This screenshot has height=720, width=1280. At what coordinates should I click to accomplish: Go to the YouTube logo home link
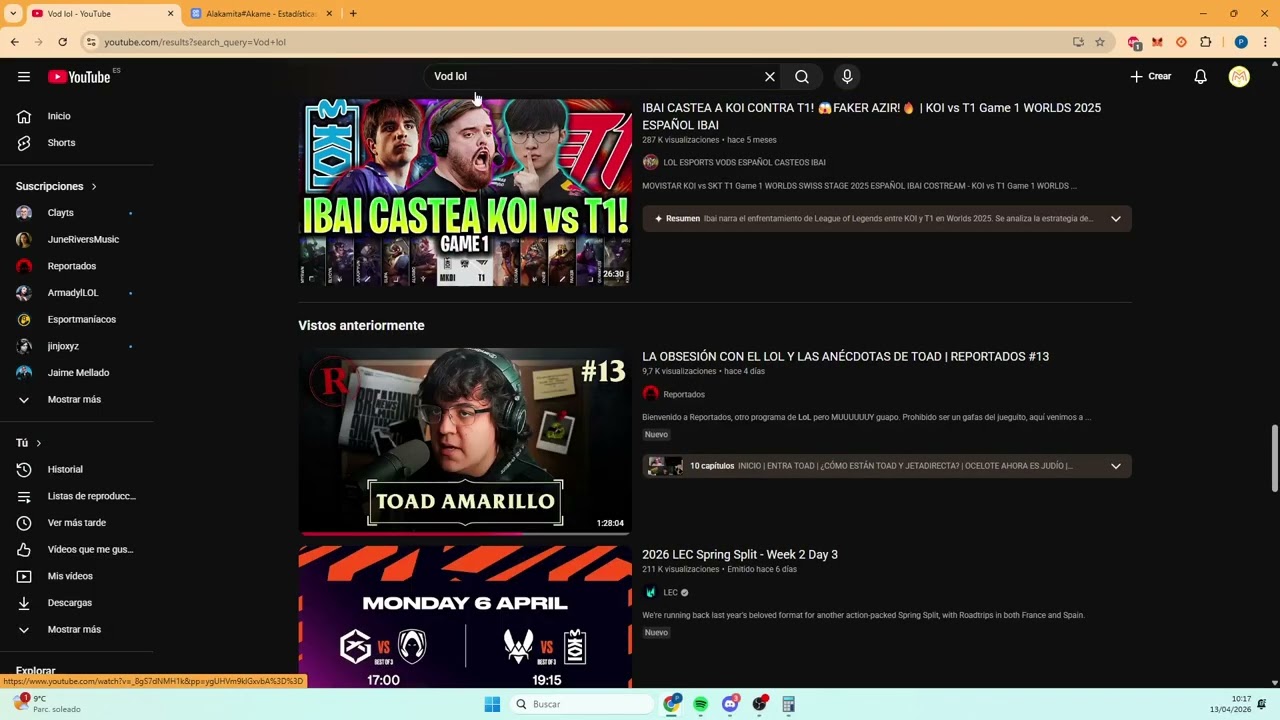point(79,77)
